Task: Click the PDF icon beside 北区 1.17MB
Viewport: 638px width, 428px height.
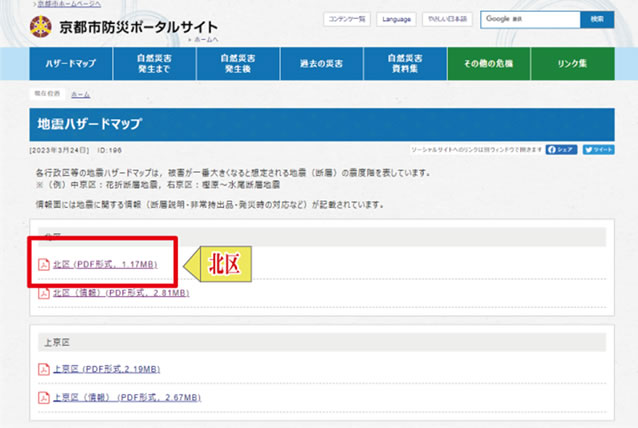Action: coord(44,264)
